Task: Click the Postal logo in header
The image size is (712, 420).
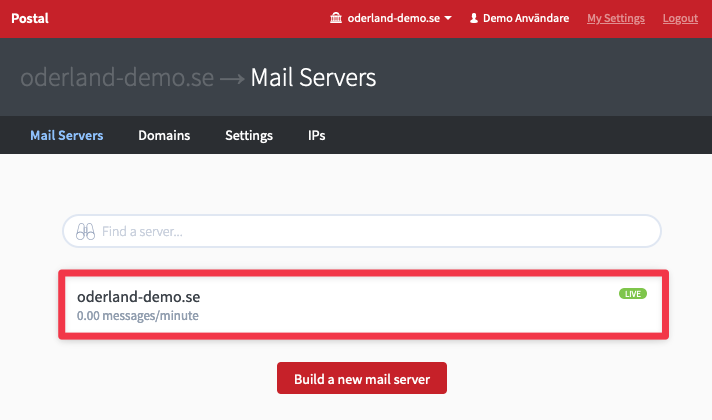Action: coord(30,18)
